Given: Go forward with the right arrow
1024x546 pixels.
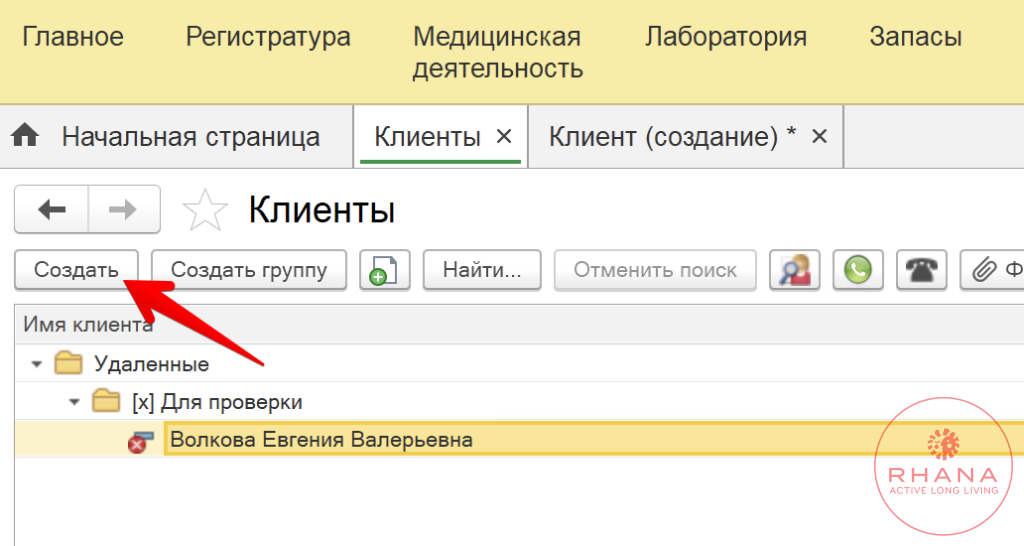Looking at the screenshot, I should click(x=123, y=210).
